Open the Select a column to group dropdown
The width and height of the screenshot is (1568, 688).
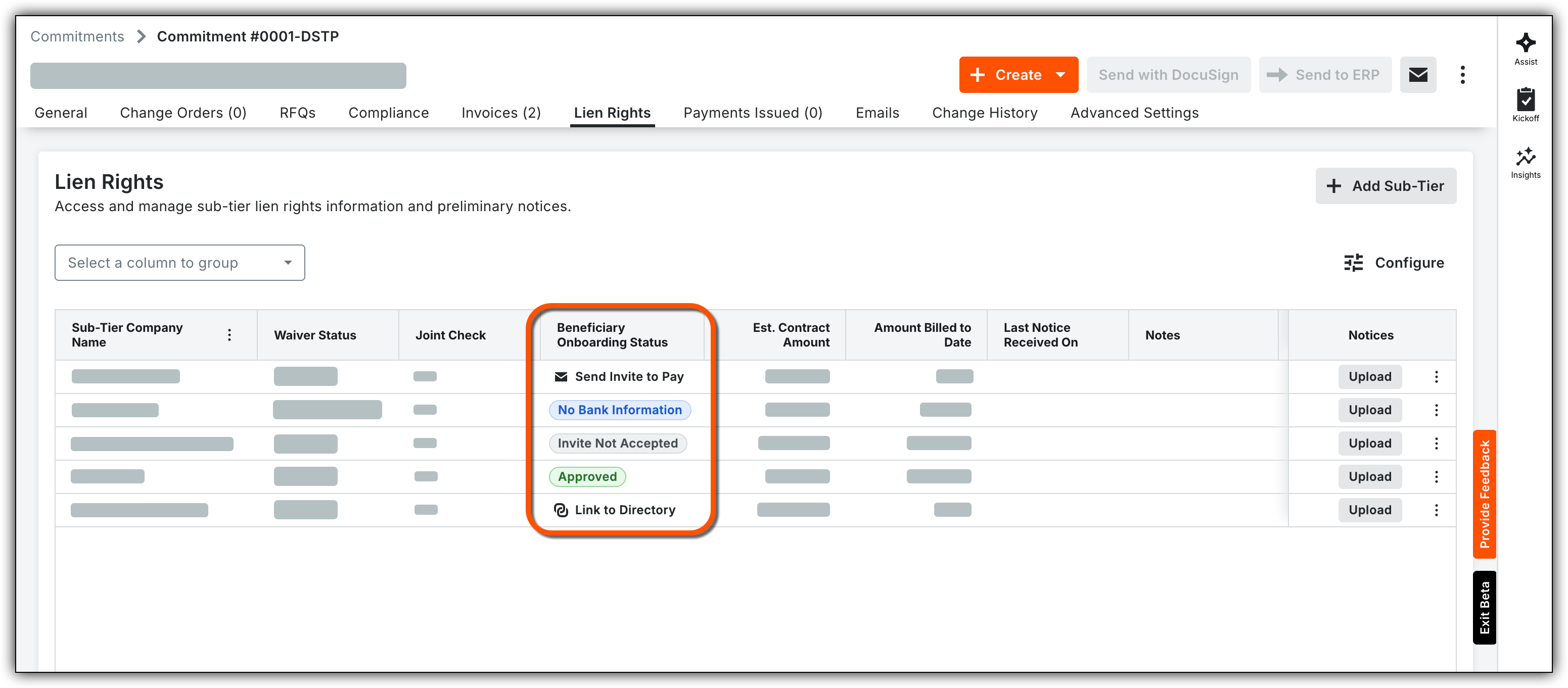click(179, 263)
